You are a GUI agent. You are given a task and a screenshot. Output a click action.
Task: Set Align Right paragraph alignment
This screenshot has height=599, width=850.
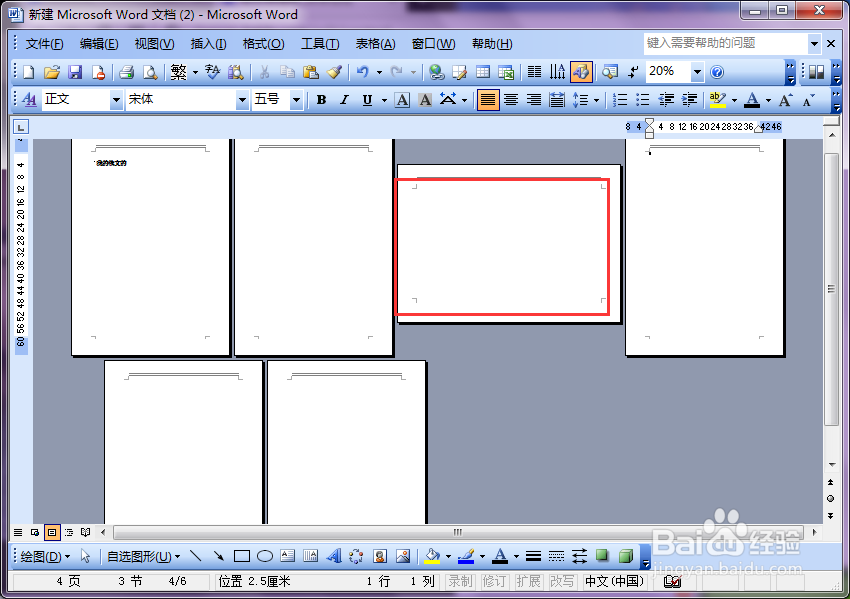click(534, 100)
